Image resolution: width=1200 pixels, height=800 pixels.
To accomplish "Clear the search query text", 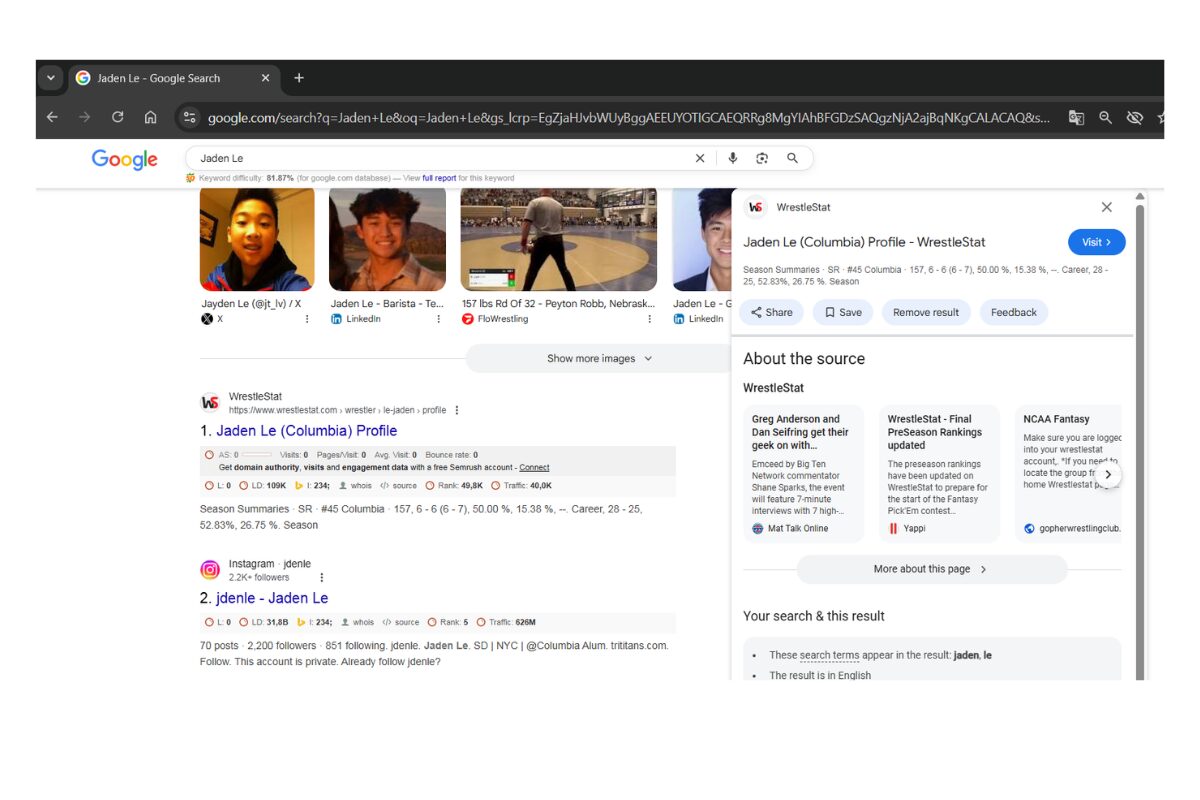I will [x=700, y=158].
